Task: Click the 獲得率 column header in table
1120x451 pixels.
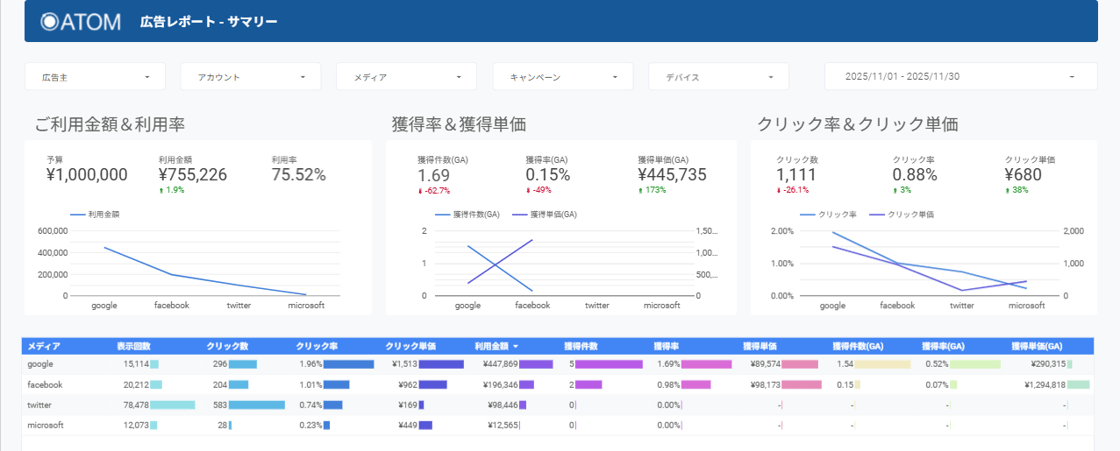Action: [667, 346]
